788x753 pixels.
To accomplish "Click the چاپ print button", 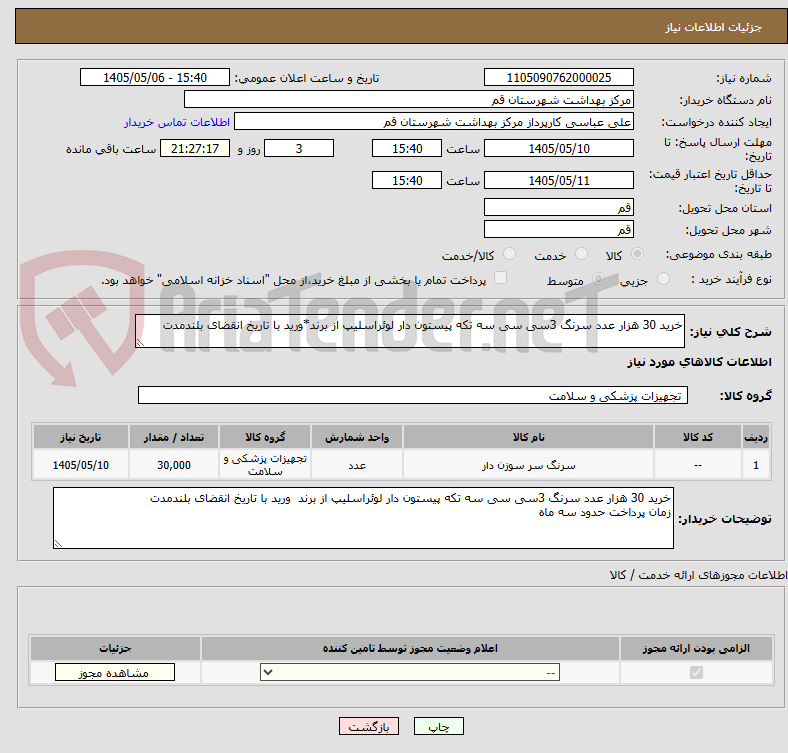I will (439, 726).
